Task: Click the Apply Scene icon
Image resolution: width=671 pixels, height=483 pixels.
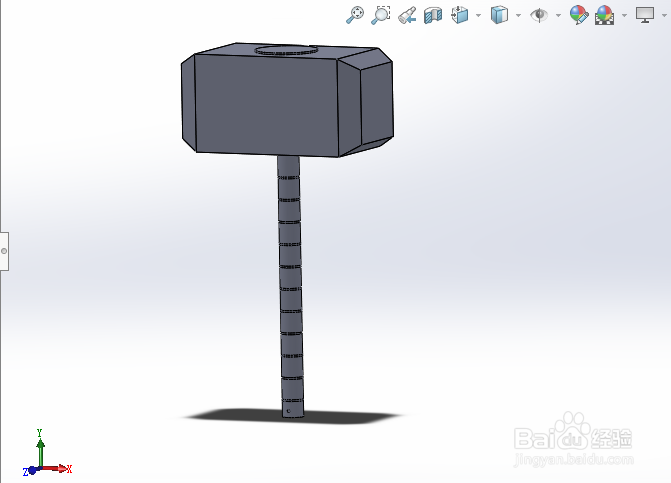Action: click(x=604, y=15)
